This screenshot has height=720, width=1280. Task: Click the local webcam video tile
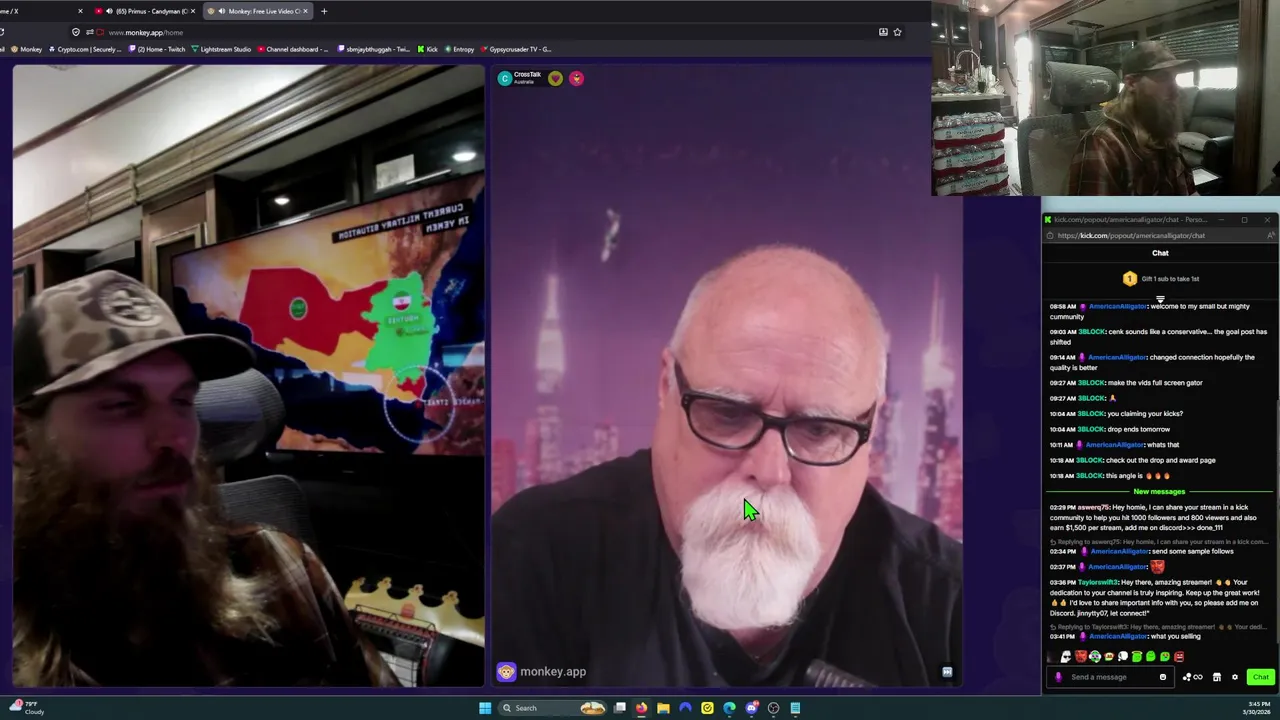coord(249,377)
